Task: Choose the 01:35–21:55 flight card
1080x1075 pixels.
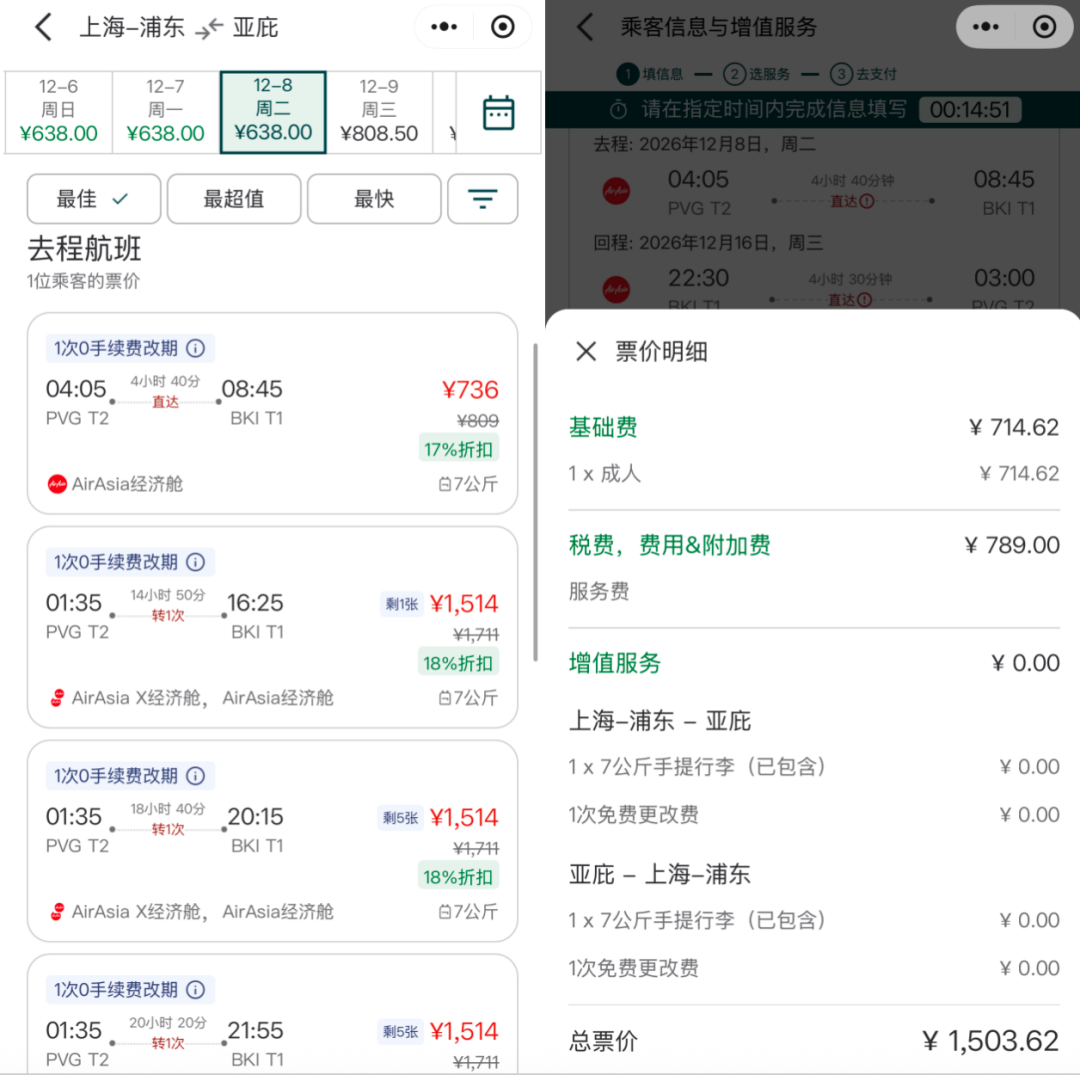Action: point(272,1014)
